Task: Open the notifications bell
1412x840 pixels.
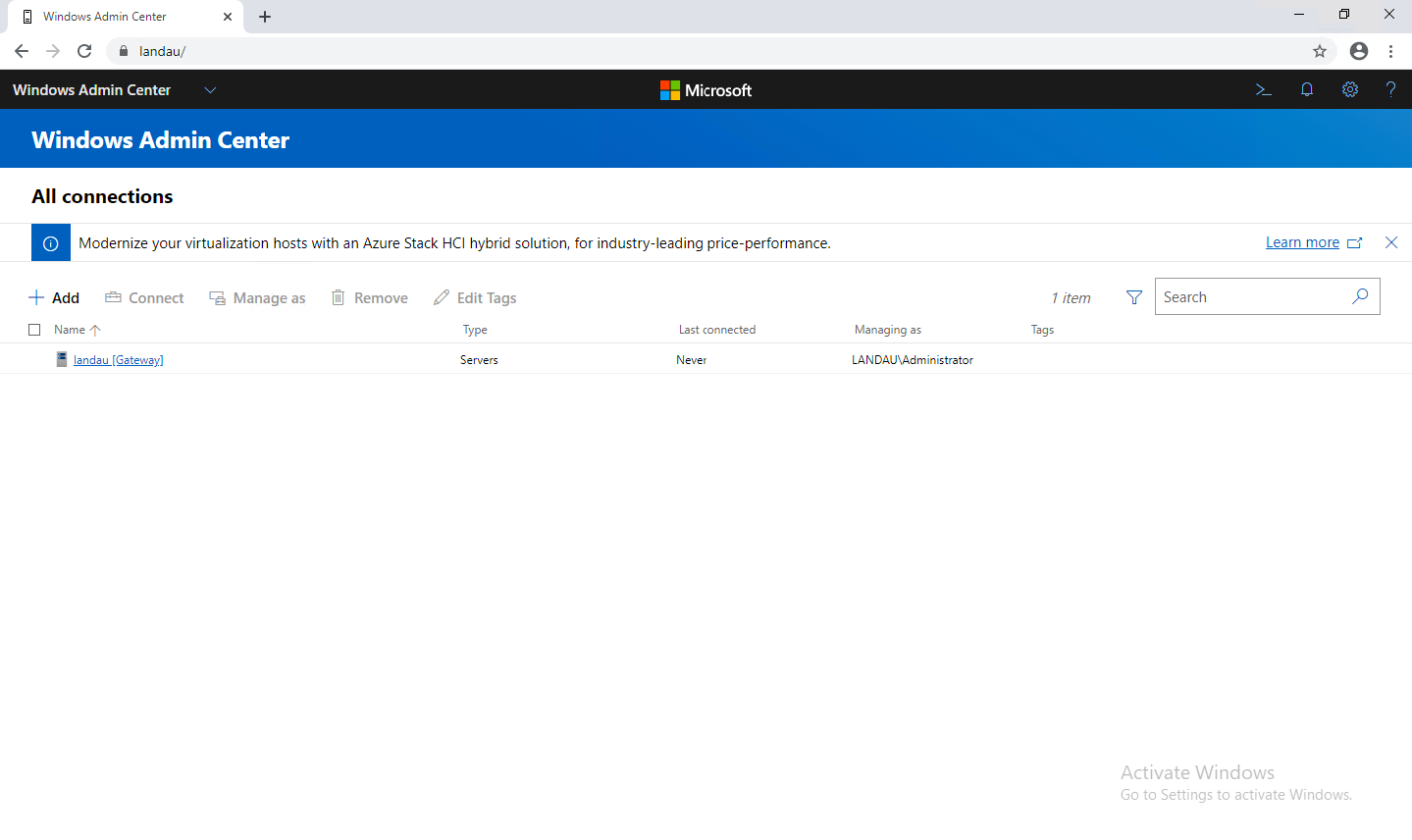Action: click(1307, 89)
